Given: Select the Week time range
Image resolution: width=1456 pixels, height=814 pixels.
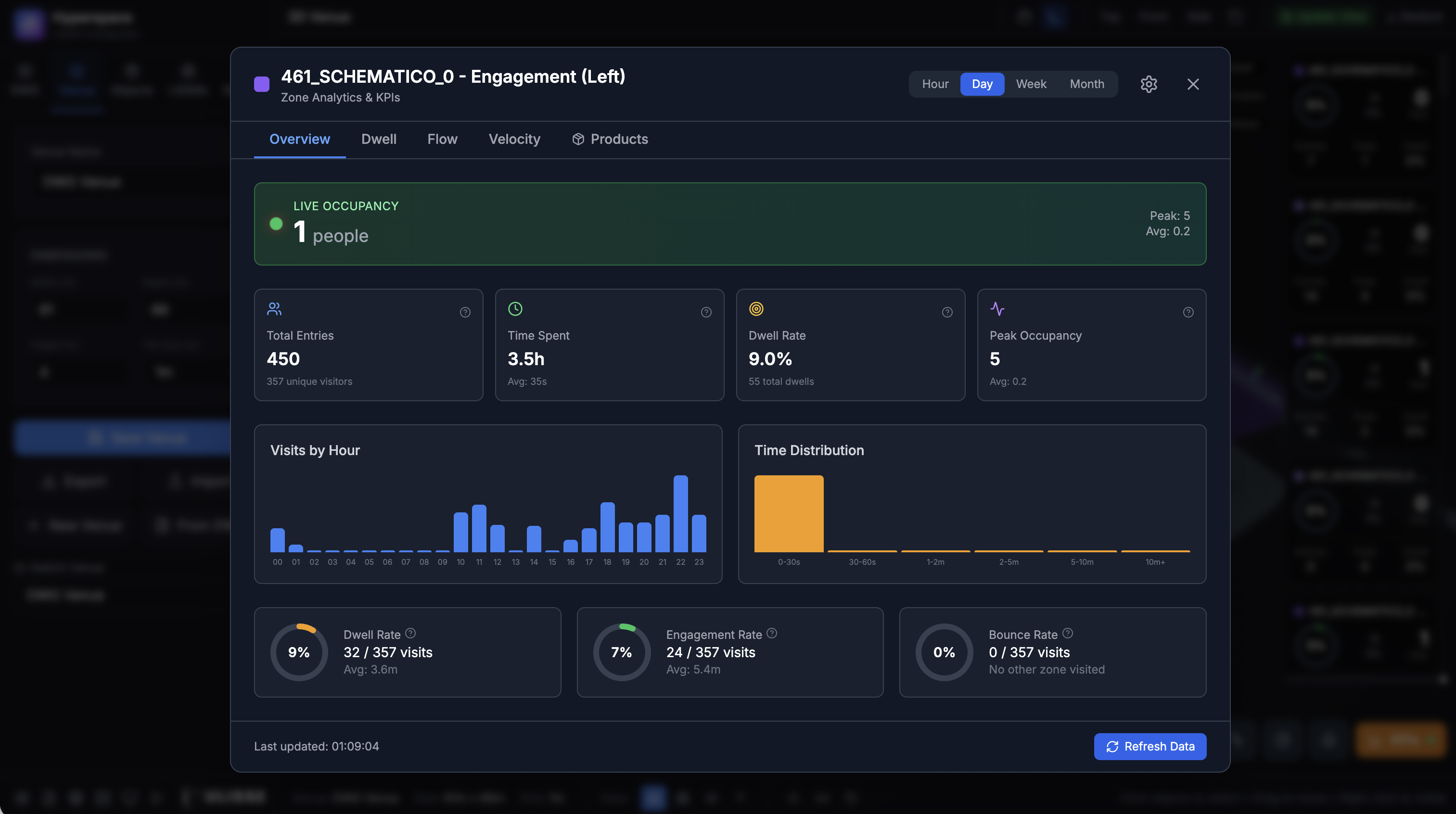Looking at the screenshot, I should (1031, 84).
